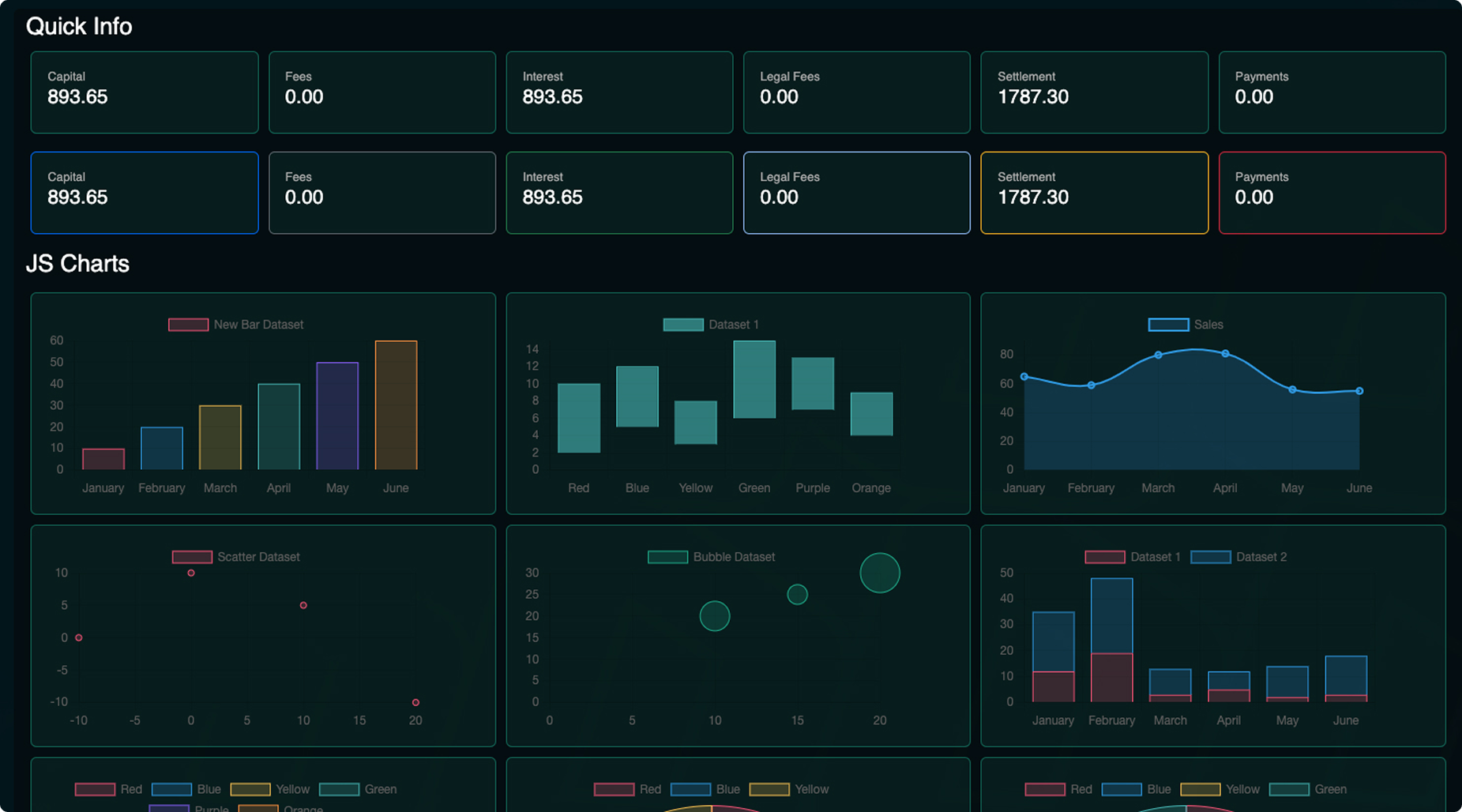Click the red Dataset 1 legend swatch
Viewport: 1462px width, 812px height.
click(1104, 557)
